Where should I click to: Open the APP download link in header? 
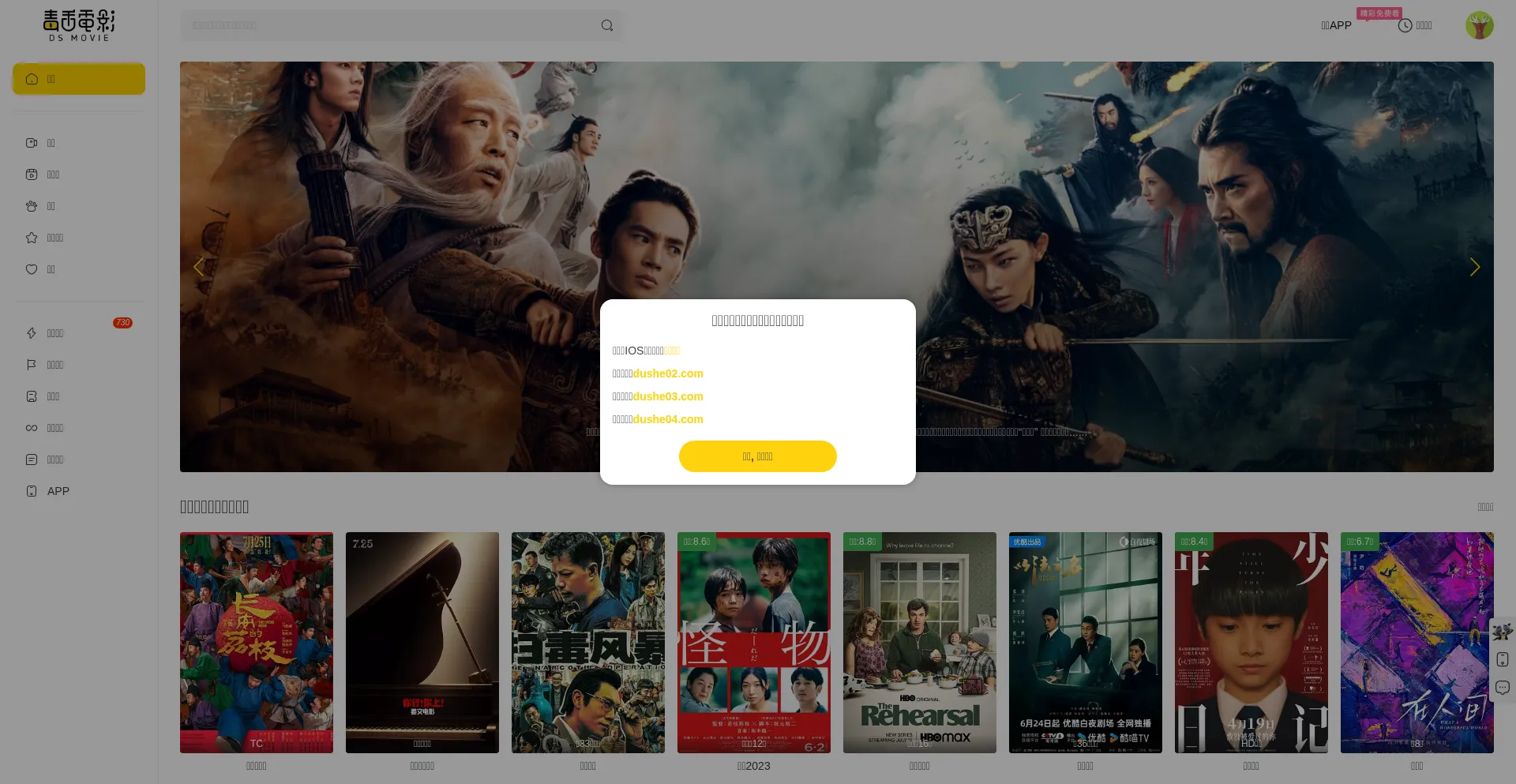tap(1336, 25)
